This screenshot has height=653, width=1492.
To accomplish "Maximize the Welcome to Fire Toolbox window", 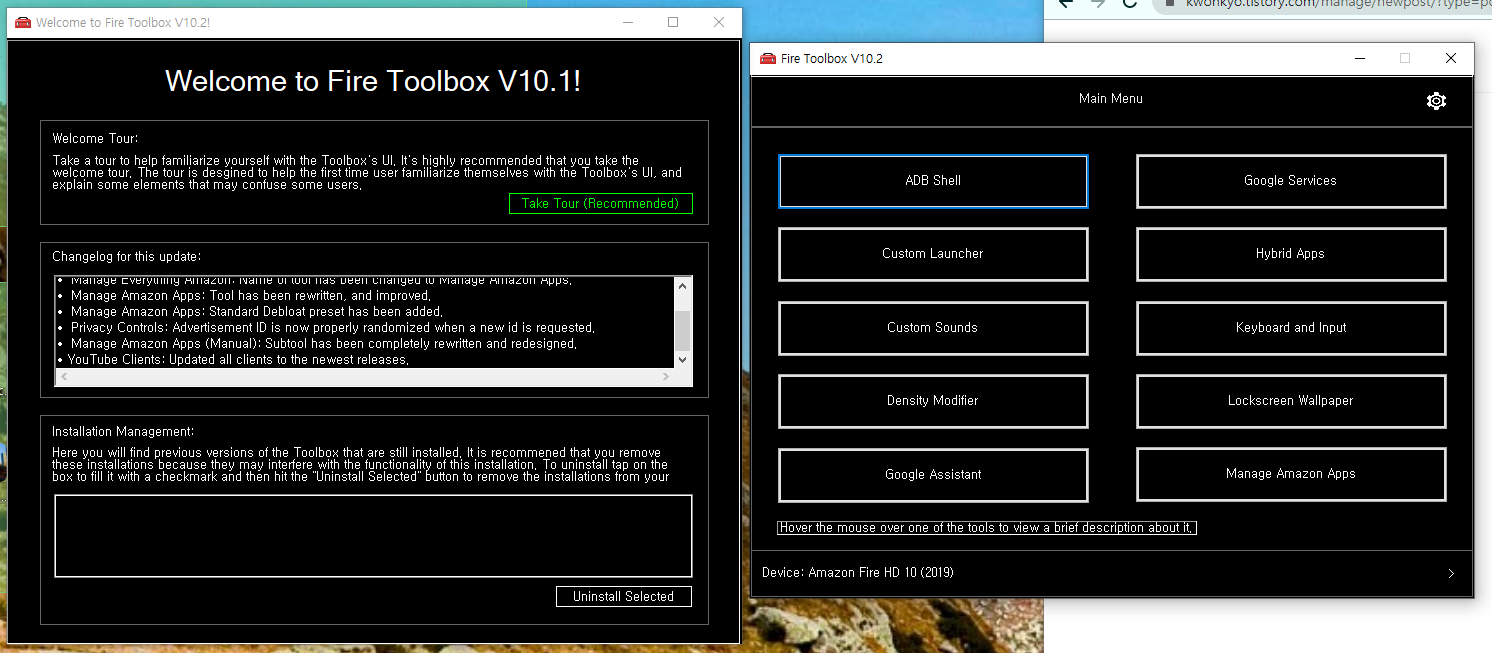I will point(673,22).
